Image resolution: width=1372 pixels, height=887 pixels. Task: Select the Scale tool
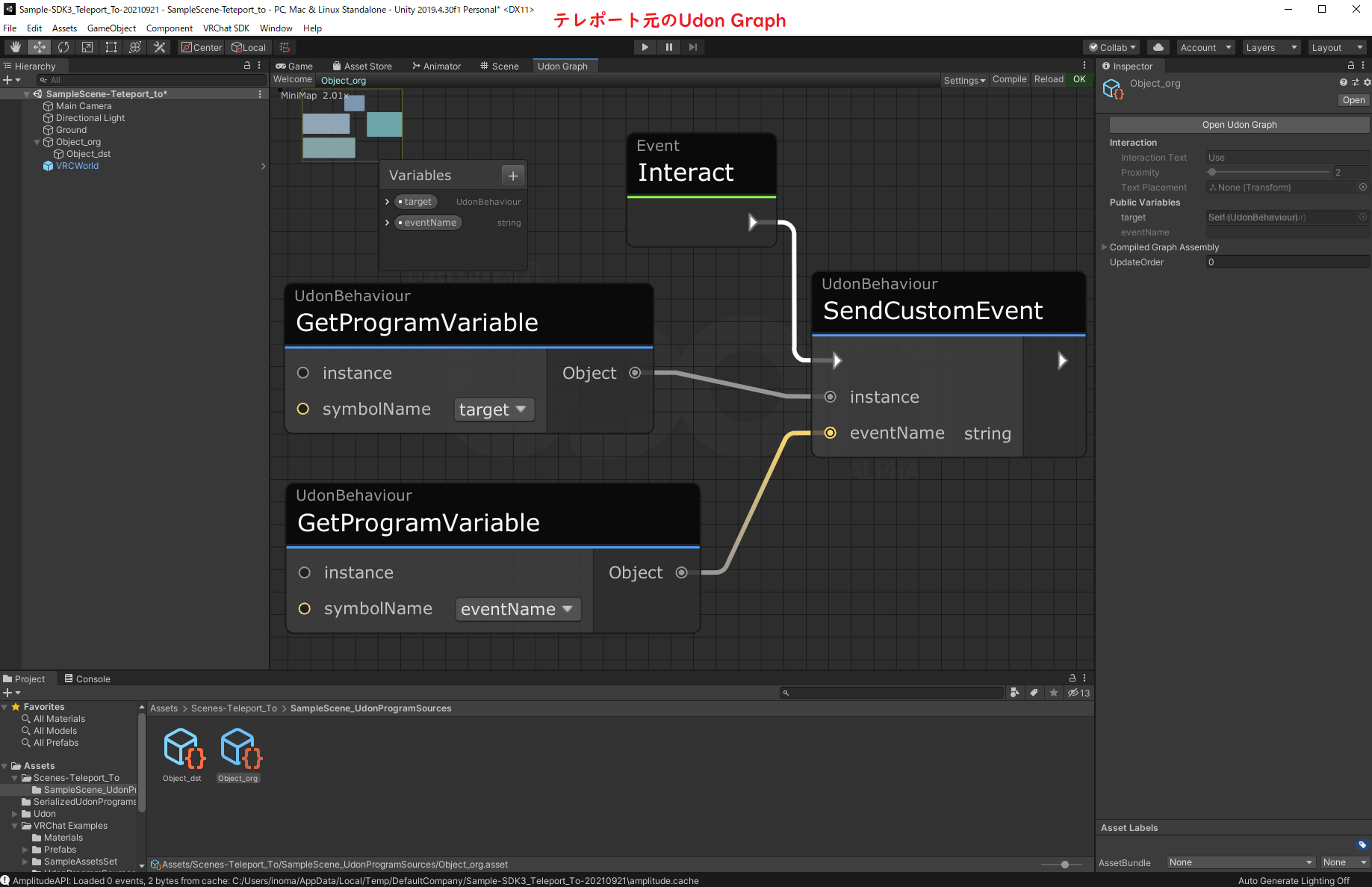point(87,46)
